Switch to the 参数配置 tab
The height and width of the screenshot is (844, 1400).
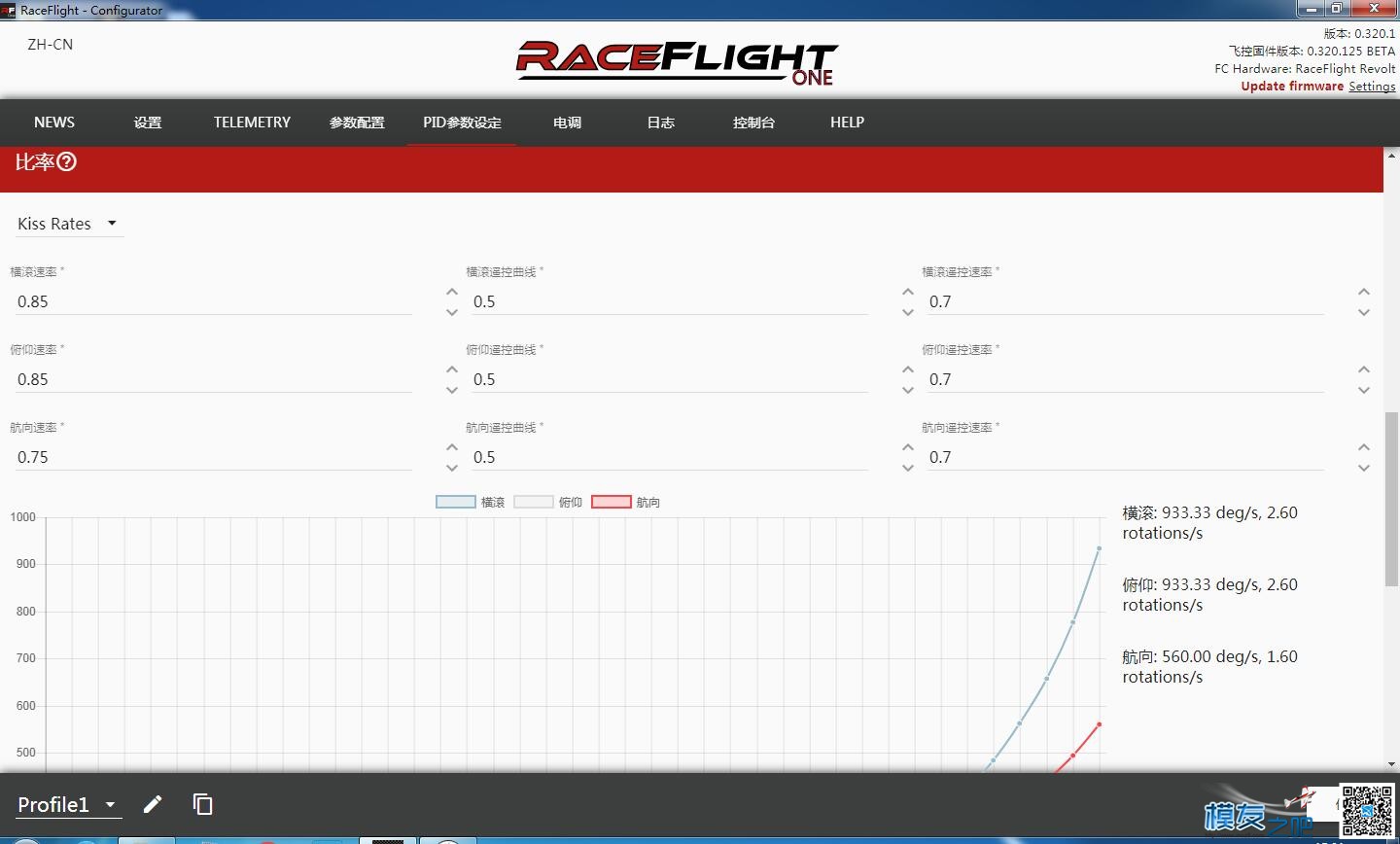coord(357,123)
